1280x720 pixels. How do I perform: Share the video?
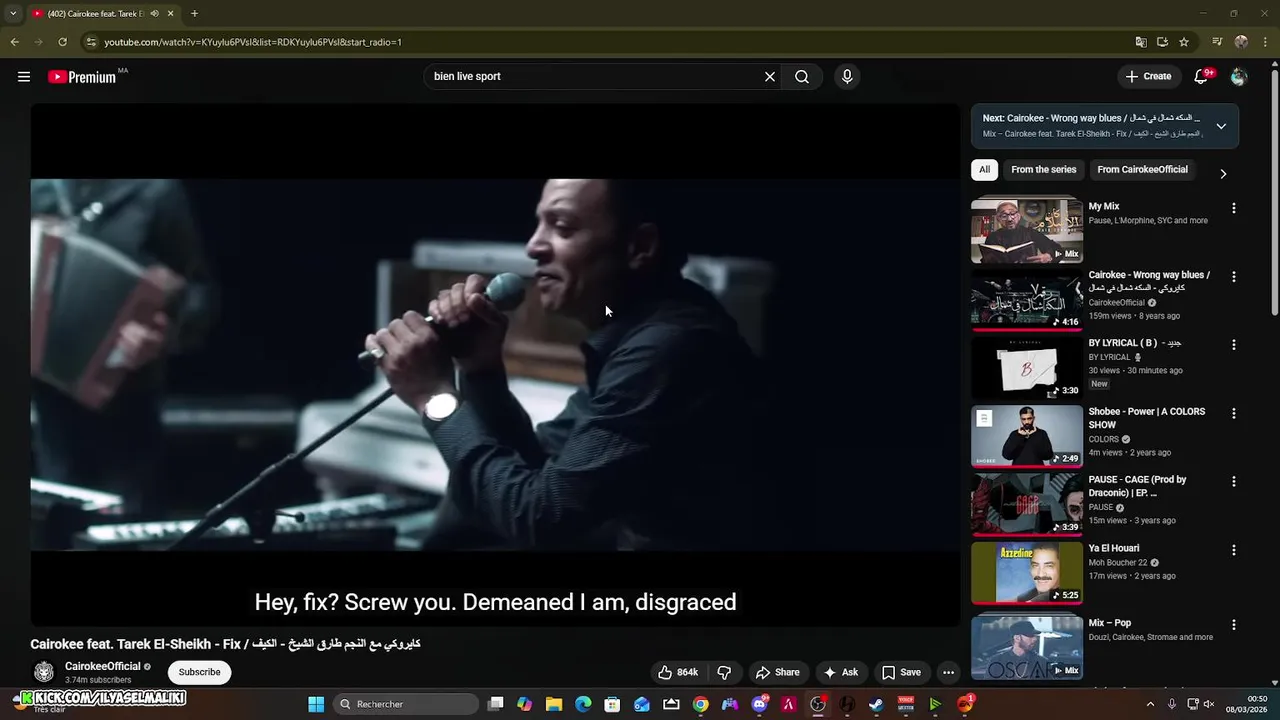coord(777,672)
